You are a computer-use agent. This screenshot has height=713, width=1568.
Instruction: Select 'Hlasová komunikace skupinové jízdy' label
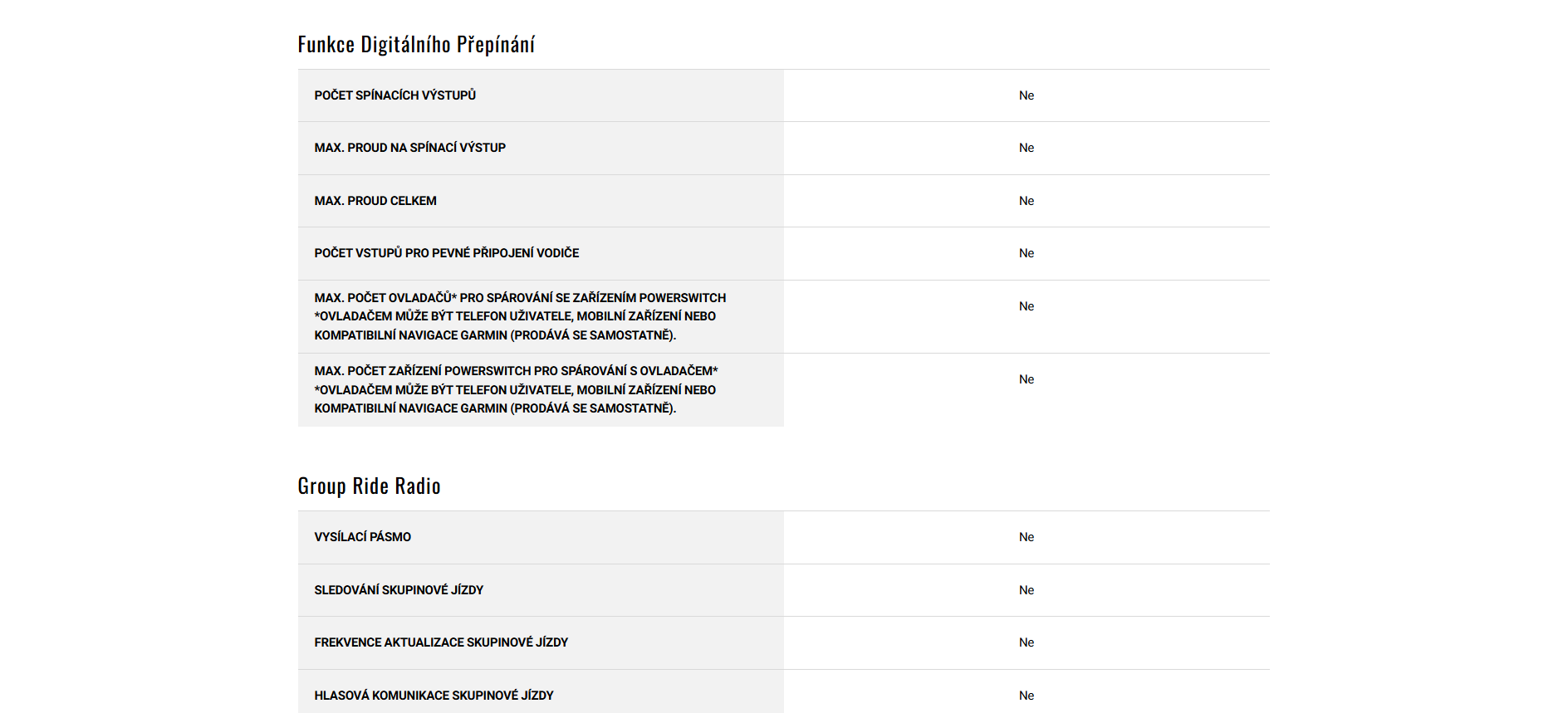tap(433, 696)
